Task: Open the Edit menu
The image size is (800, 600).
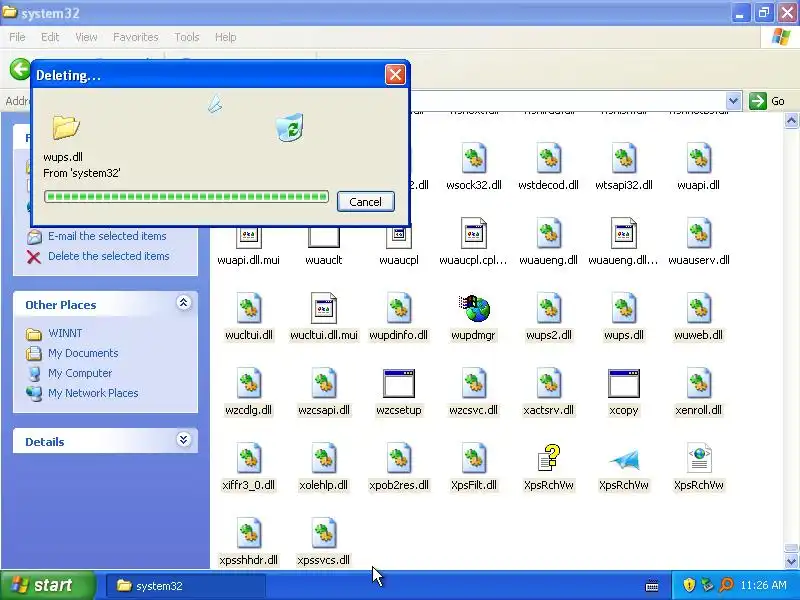Action: (50, 37)
